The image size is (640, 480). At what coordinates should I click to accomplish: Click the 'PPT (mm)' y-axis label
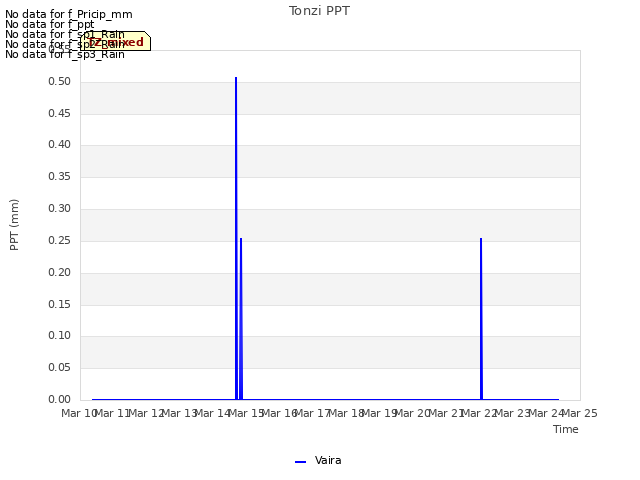14,225
